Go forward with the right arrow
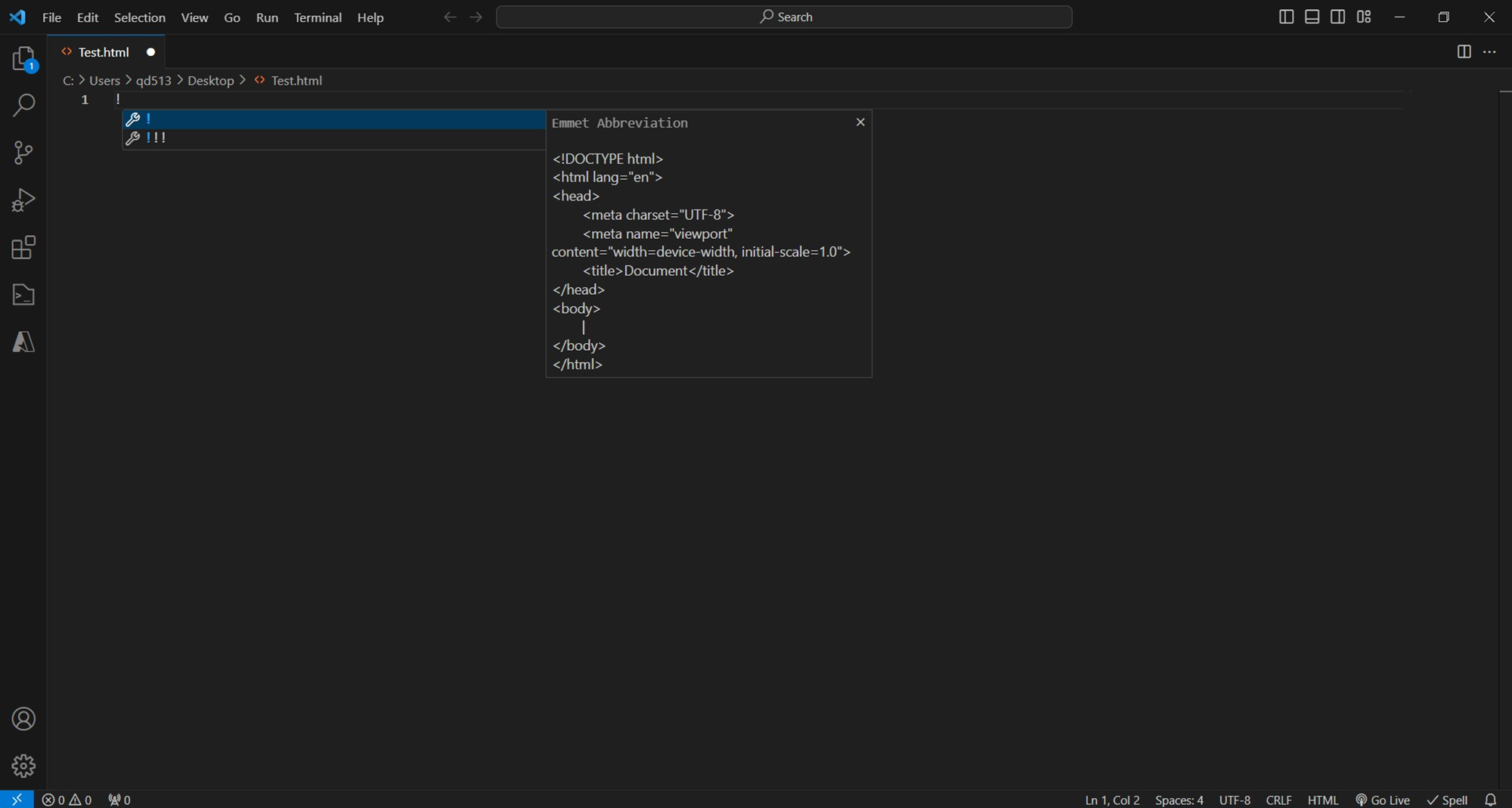Screen dimensions: 1512x808 476,17
